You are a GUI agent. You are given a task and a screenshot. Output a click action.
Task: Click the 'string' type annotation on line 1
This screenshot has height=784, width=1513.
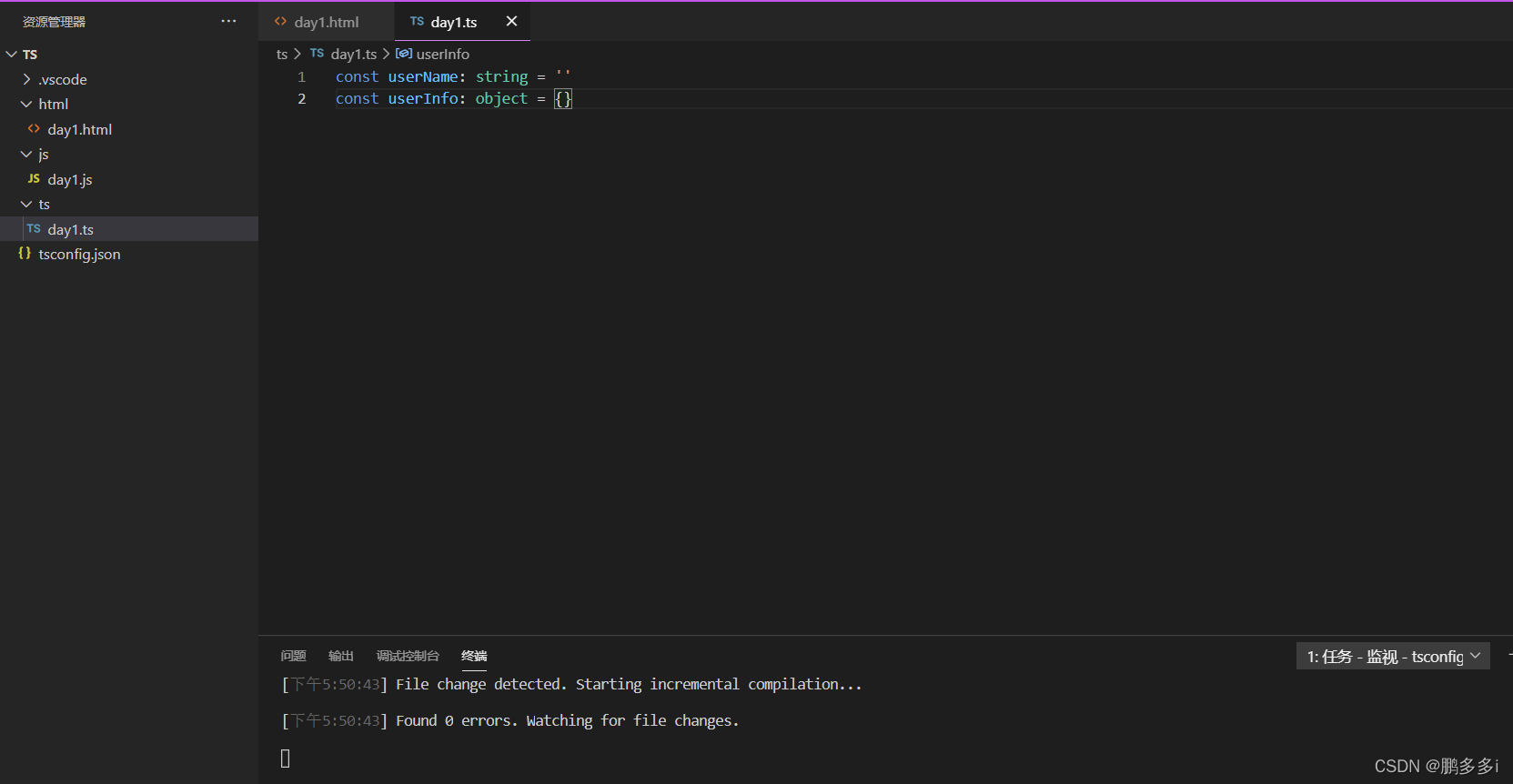pos(501,77)
